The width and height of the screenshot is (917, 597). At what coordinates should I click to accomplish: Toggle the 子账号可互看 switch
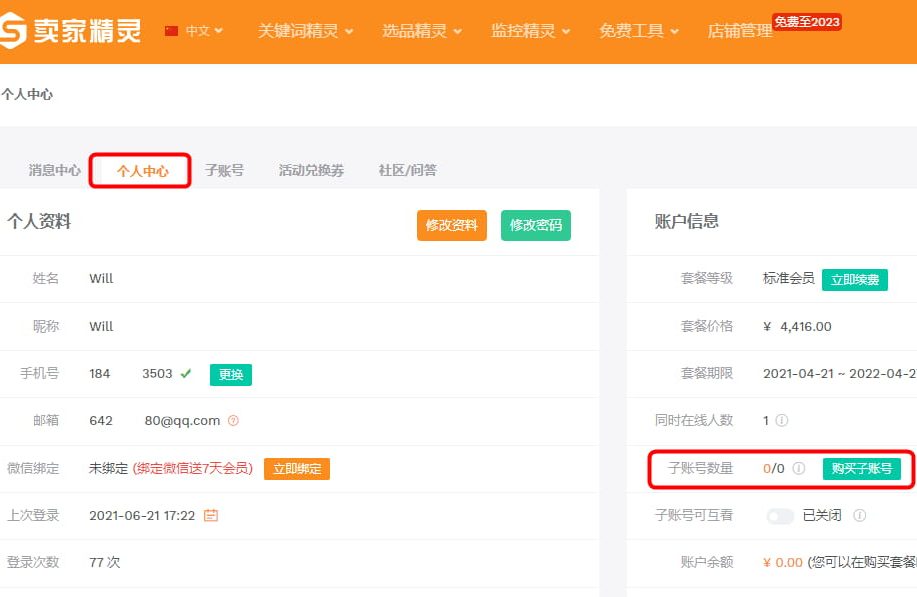[x=780, y=516]
